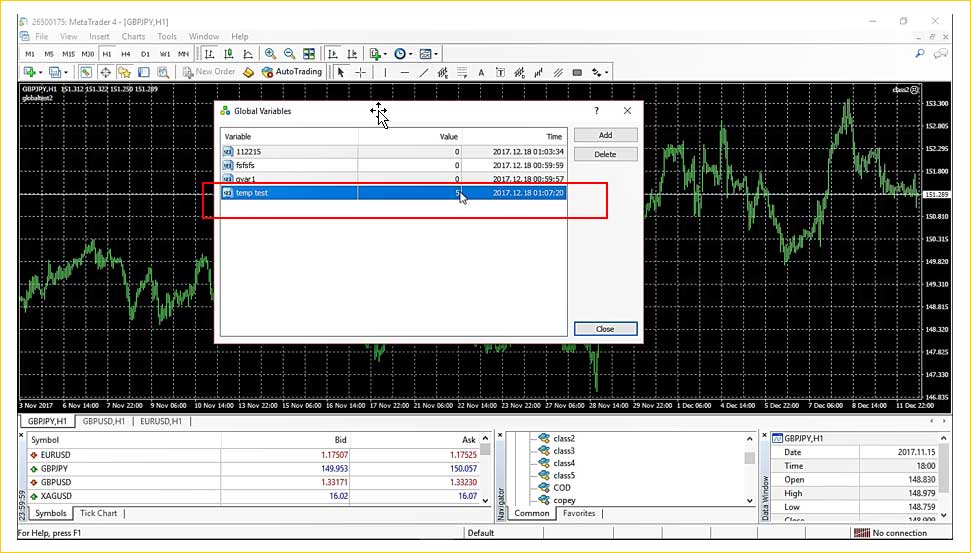The height and width of the screenshot is (553, 971).
Task: Toggle the AutoTrading button
Action: [292, 72]
